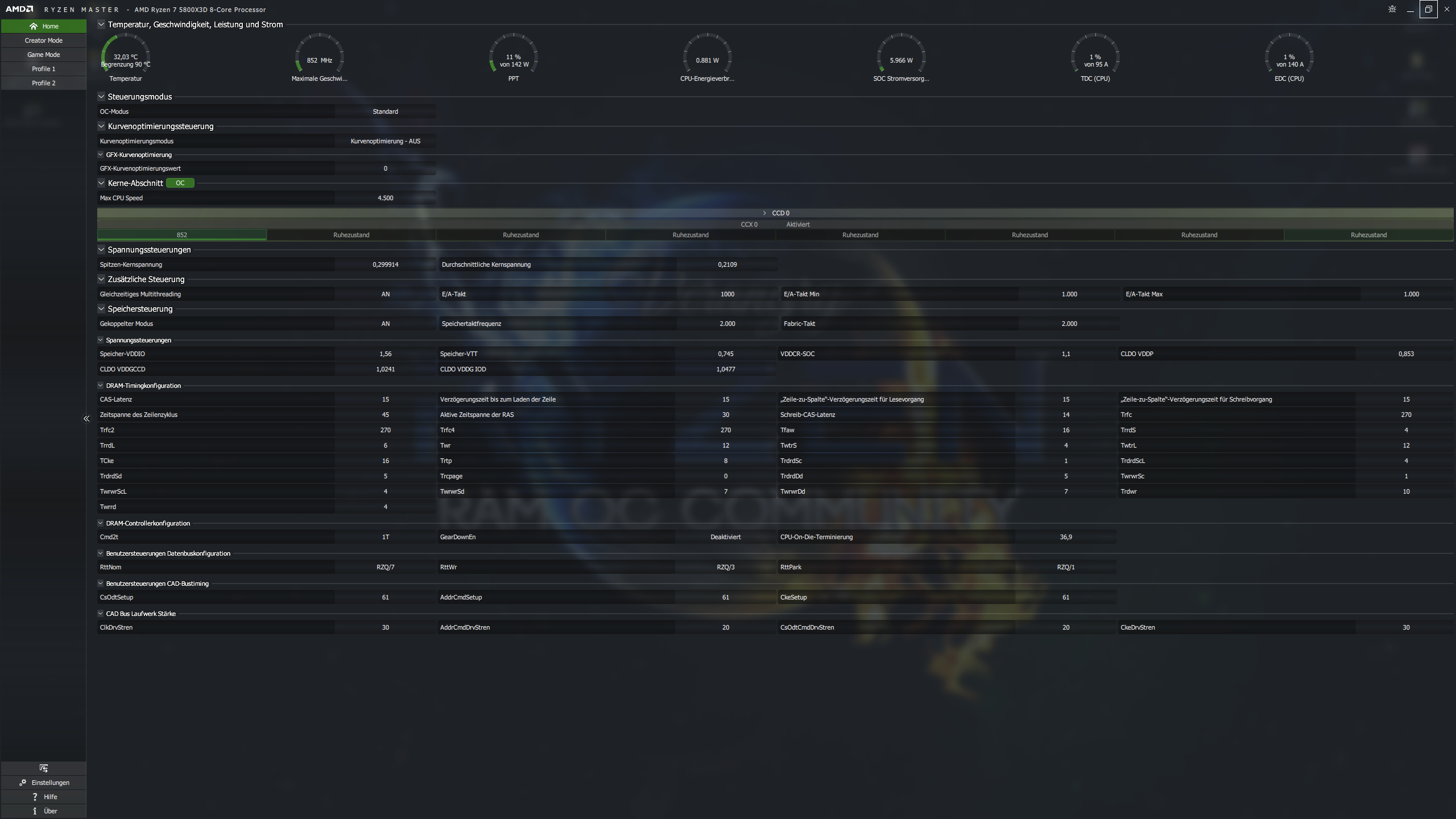
Task: Open the Profile 2 tab
Action: [x=44, y=83]
